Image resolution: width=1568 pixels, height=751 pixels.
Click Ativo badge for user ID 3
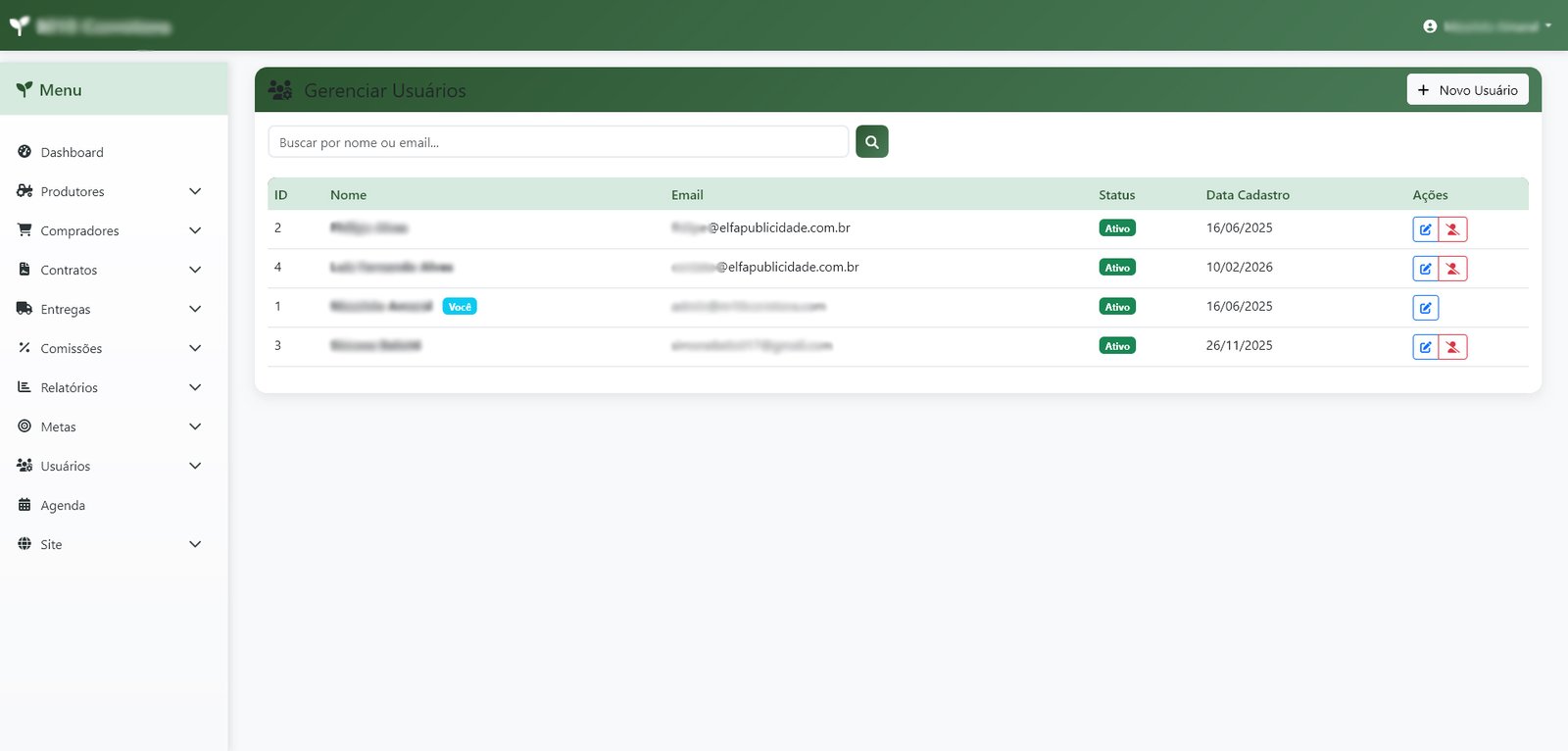(x=1117, y=346)
